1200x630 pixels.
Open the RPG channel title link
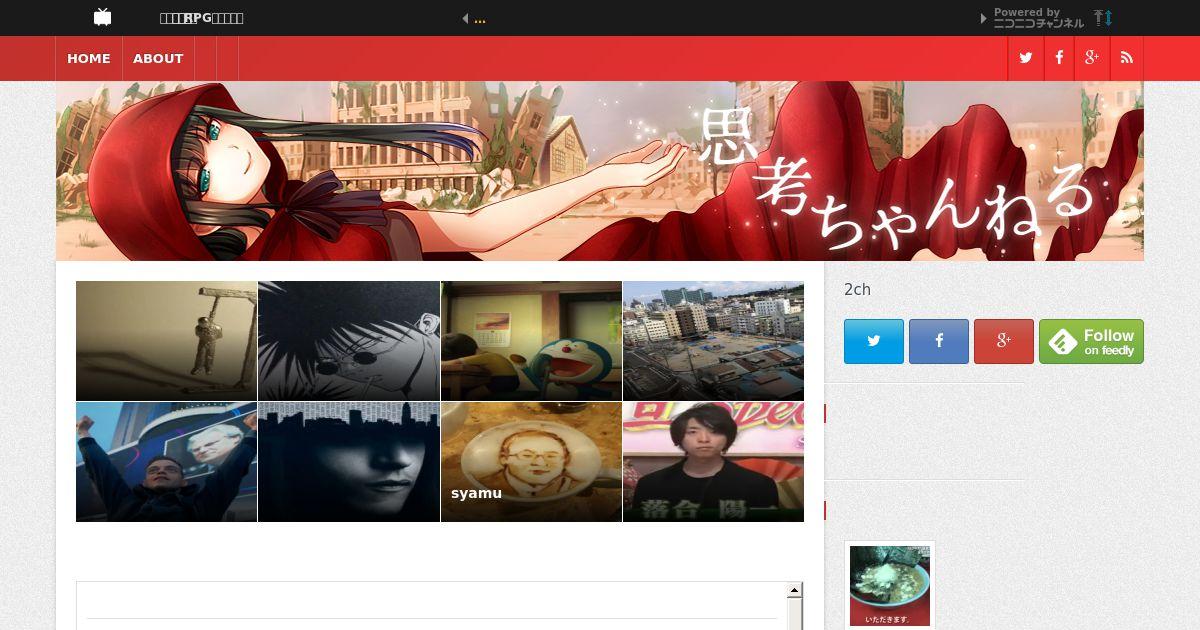[x=201, y=18]
